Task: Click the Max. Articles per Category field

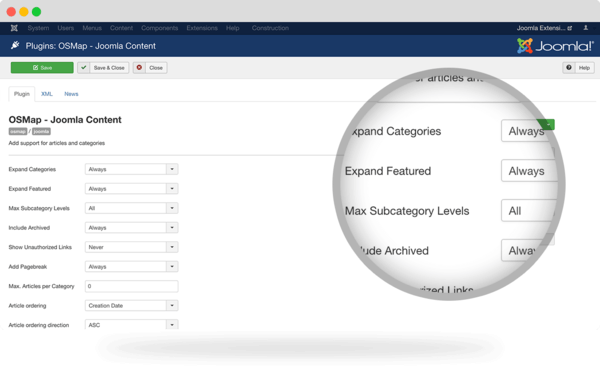Action: (x=131, y=286)
